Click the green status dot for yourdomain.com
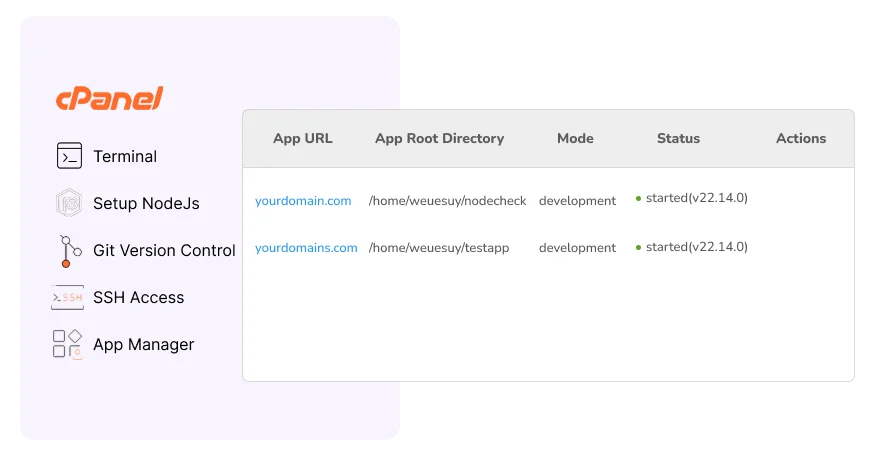Viewport: 874px width, 463px height. 638,199
